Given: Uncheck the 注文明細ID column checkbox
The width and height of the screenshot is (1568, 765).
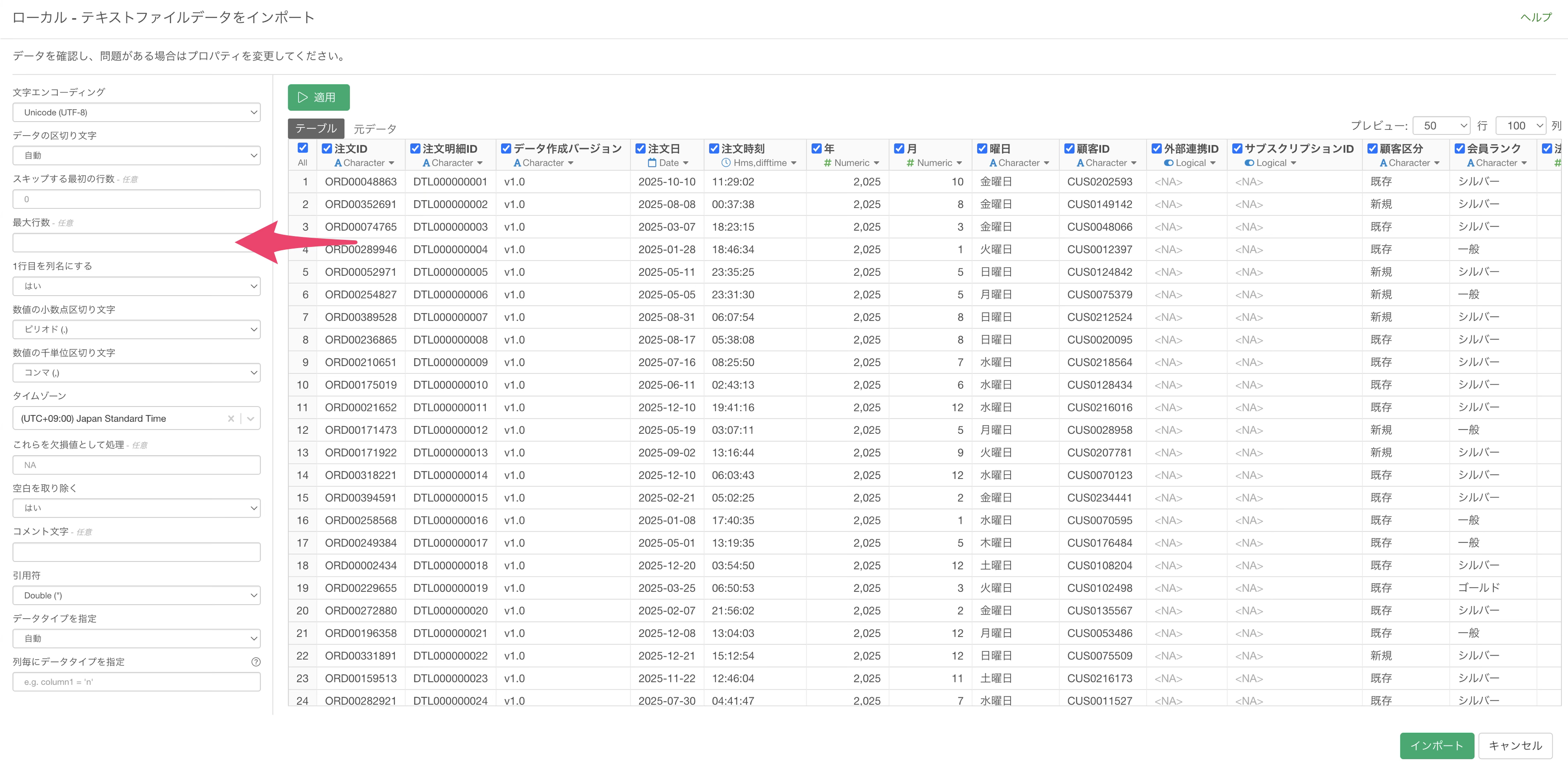Looking at the screenshot, I should (x=415, y=148).
